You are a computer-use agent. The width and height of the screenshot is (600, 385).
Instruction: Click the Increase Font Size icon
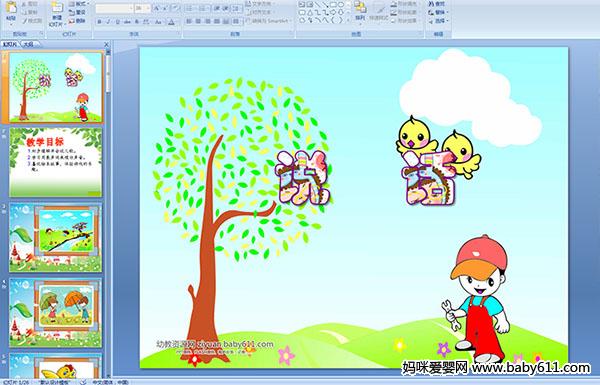157,8
